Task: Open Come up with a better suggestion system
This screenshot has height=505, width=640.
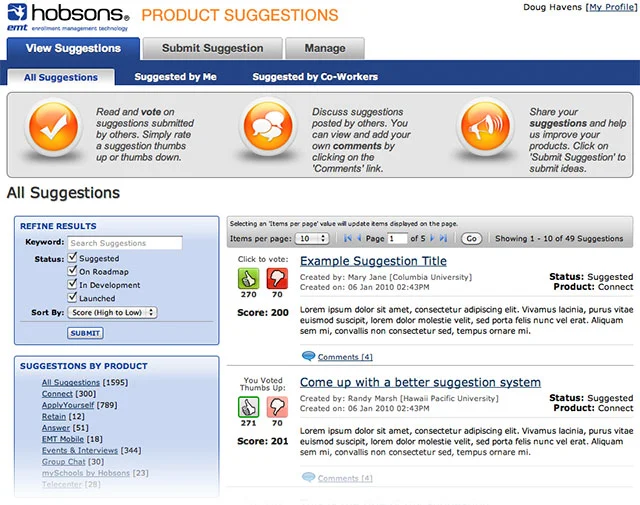Action: (420, 382)
